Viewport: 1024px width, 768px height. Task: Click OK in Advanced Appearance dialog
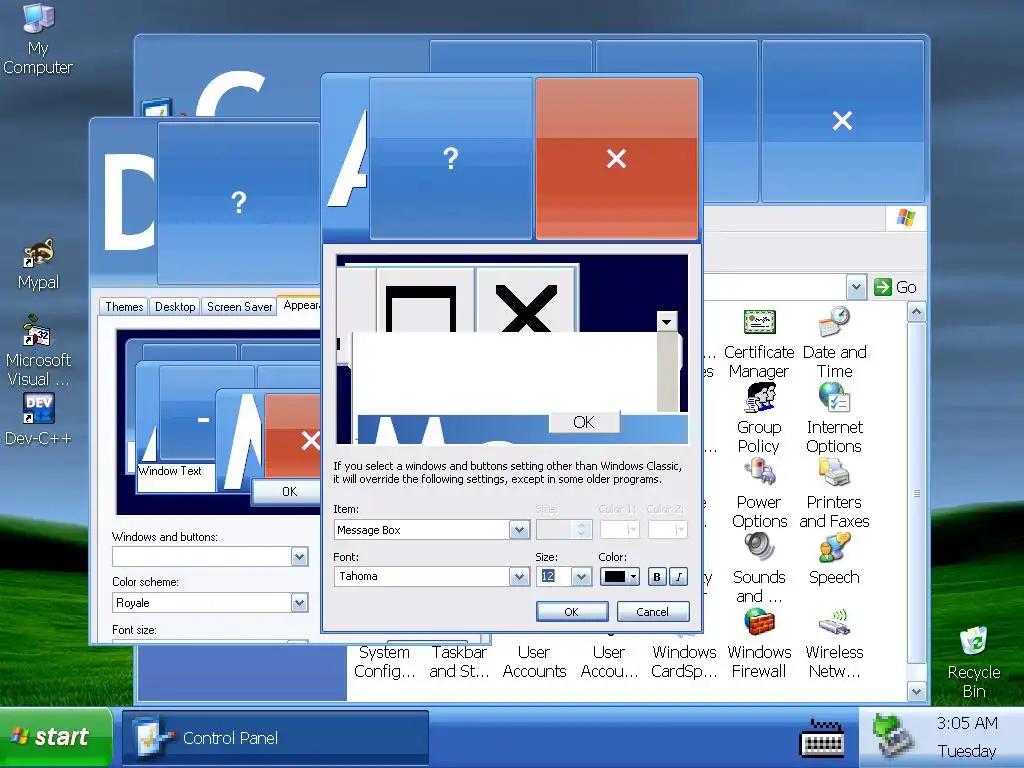coord(571,612)
